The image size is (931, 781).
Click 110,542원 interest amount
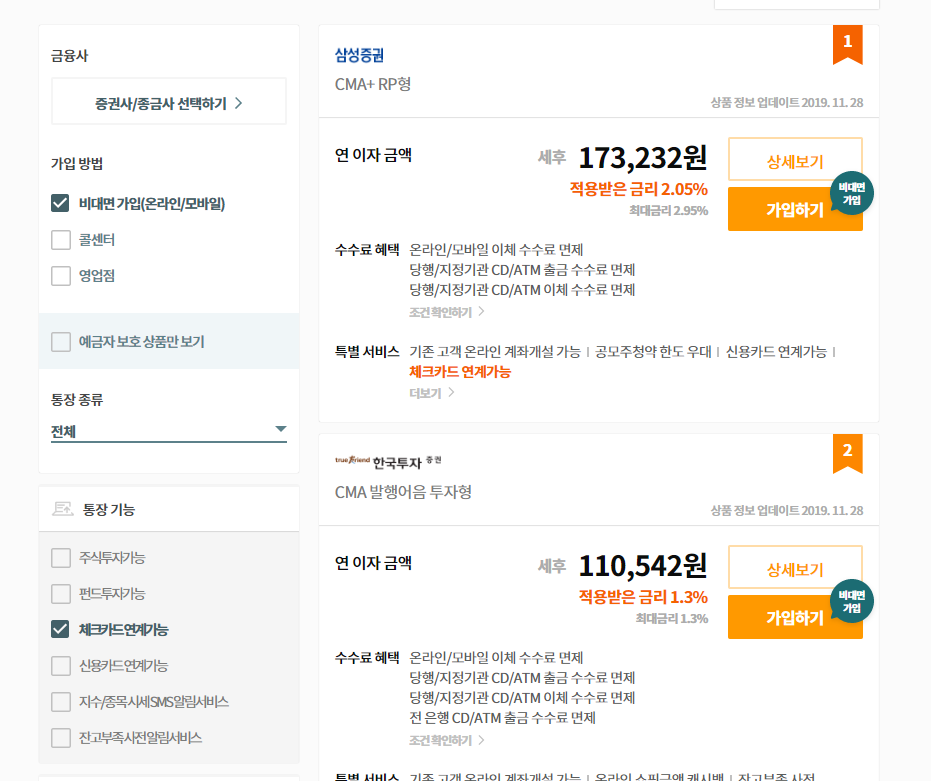[x=643, y=565]
